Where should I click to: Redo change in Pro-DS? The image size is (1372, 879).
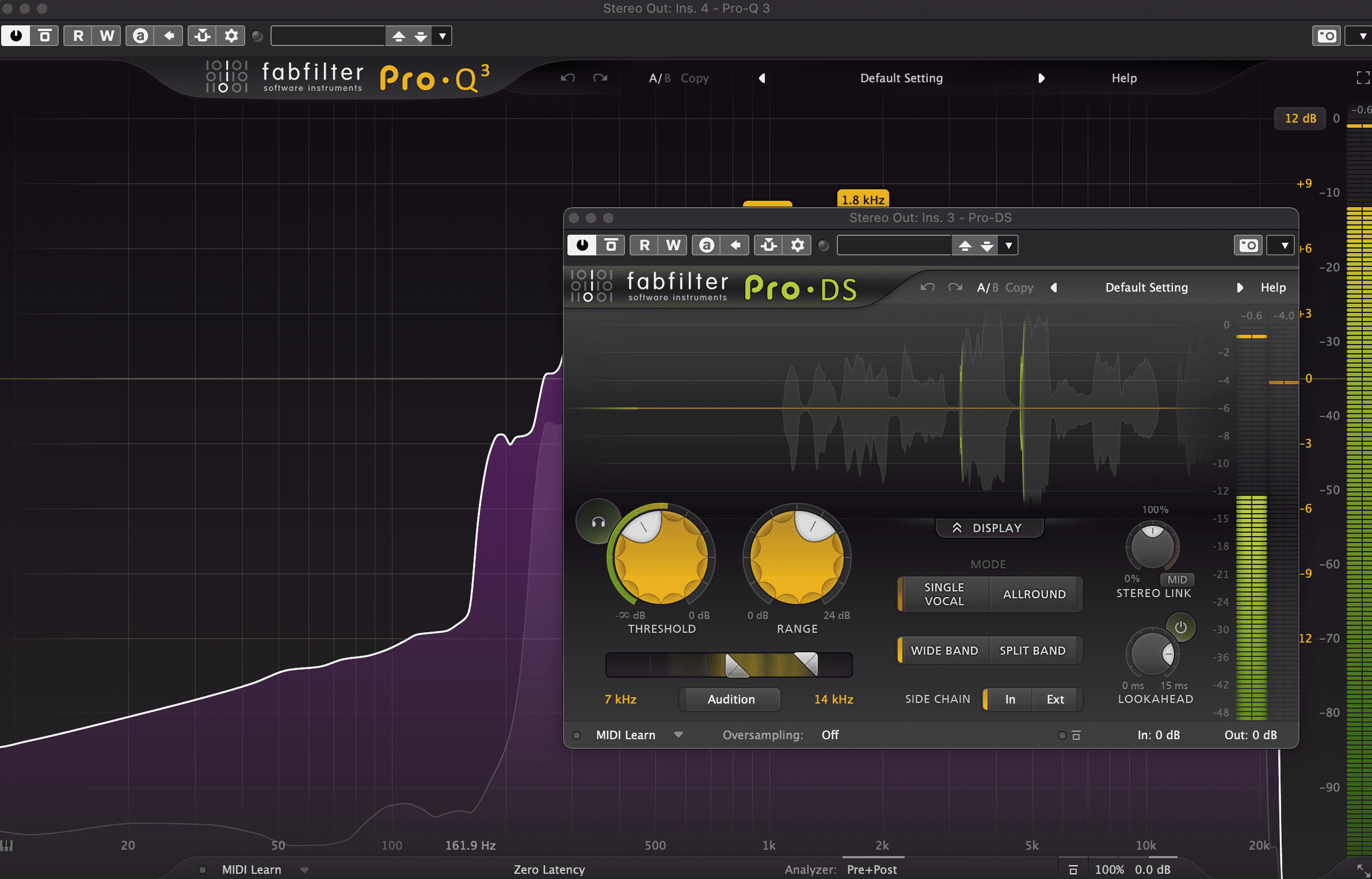(955, 287)
